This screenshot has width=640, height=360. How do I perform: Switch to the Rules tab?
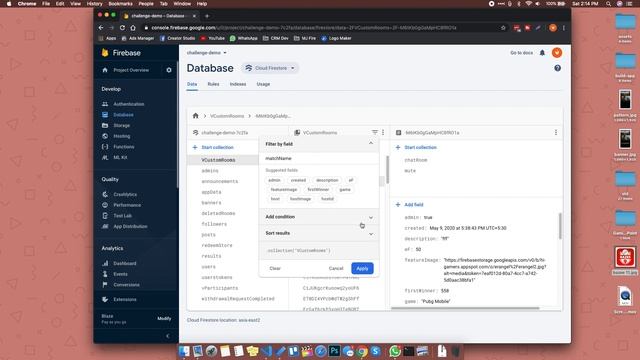213,84
